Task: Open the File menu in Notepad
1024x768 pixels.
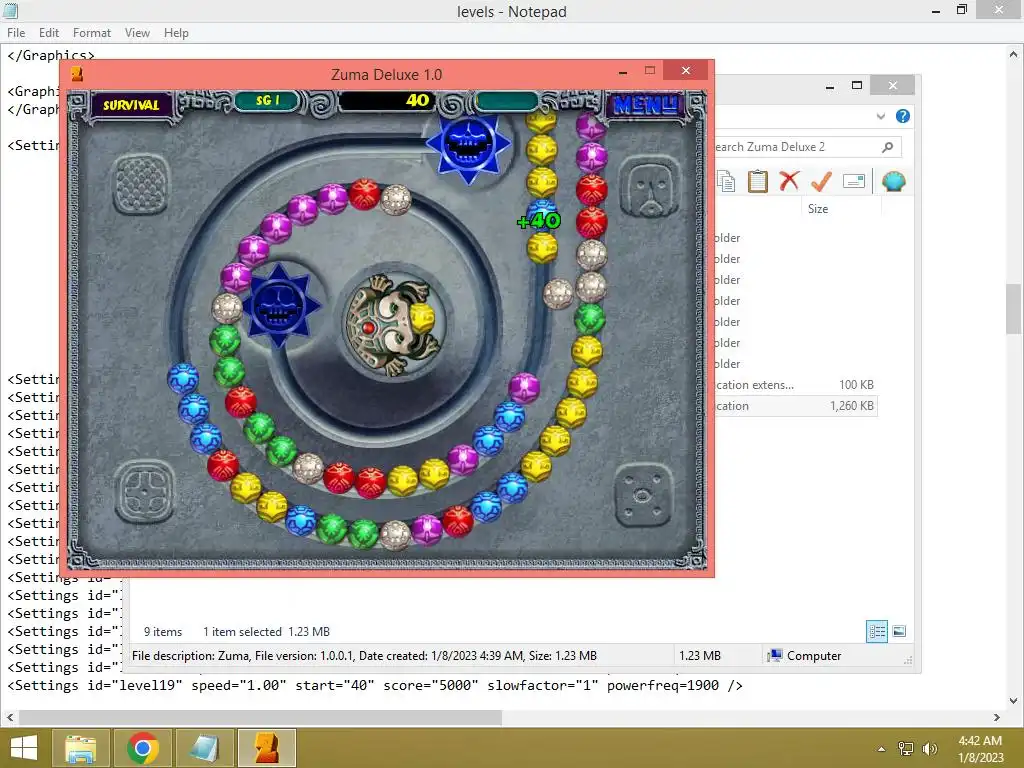Action: tap(16, 33)
